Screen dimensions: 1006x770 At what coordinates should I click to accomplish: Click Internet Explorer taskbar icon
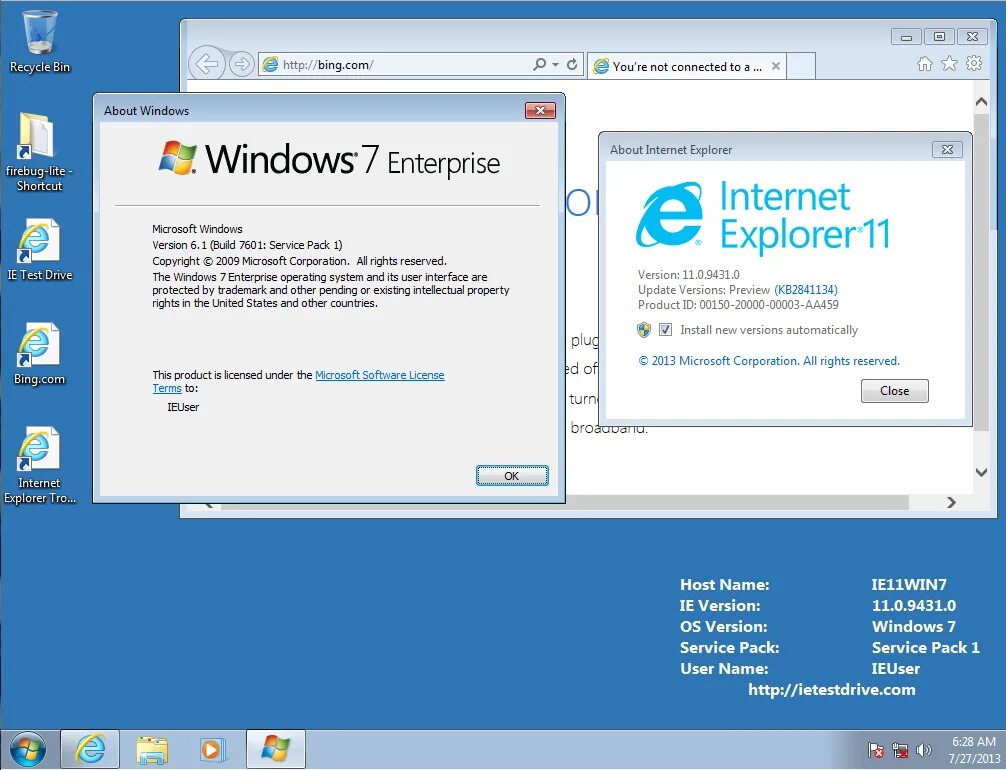pos(90,749)
